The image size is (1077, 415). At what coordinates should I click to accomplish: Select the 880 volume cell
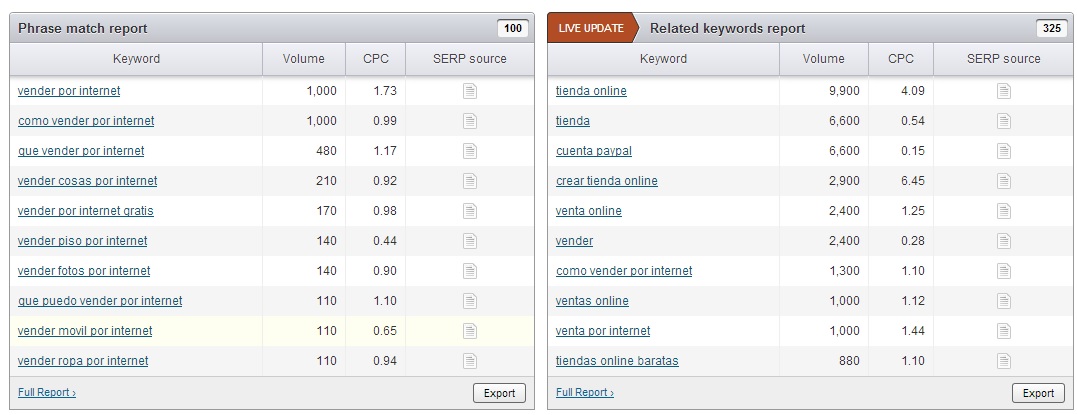tap(848, 361)
